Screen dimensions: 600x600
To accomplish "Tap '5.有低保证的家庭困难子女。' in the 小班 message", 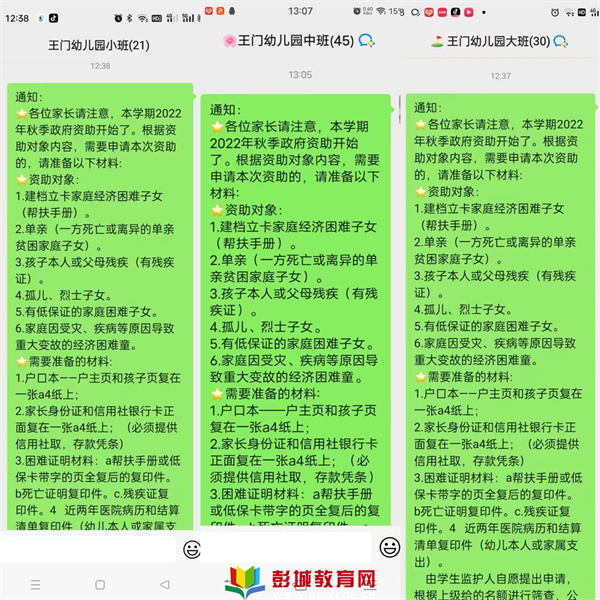I will coord(87,311).
